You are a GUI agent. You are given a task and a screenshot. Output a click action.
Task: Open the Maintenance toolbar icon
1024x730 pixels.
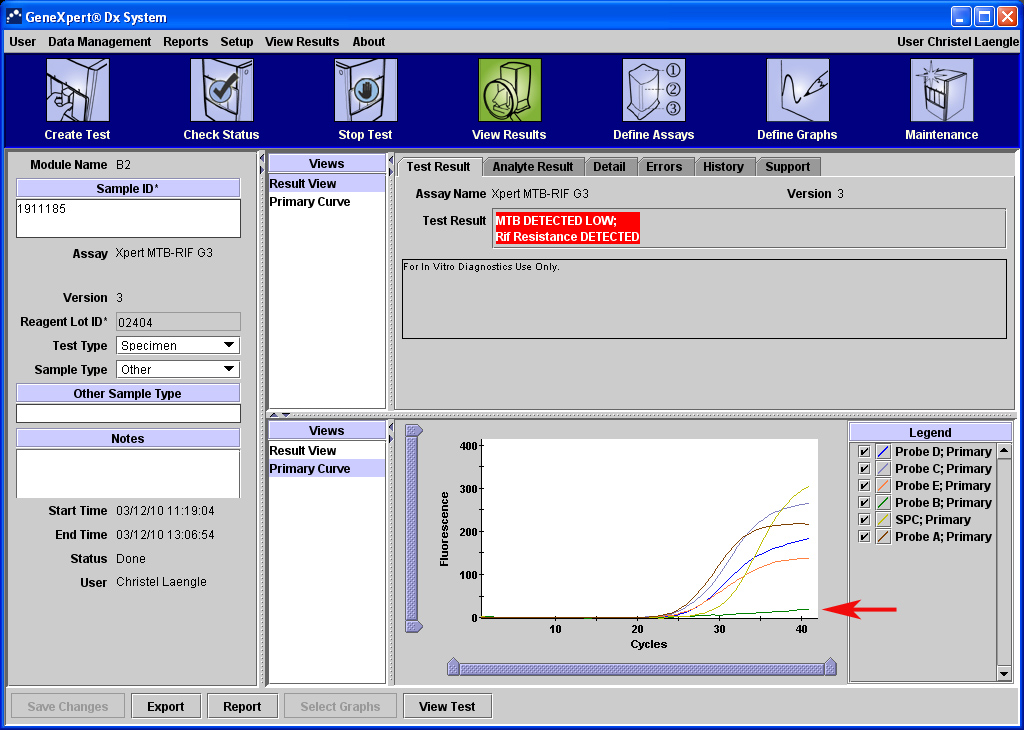tap(941, 91)
